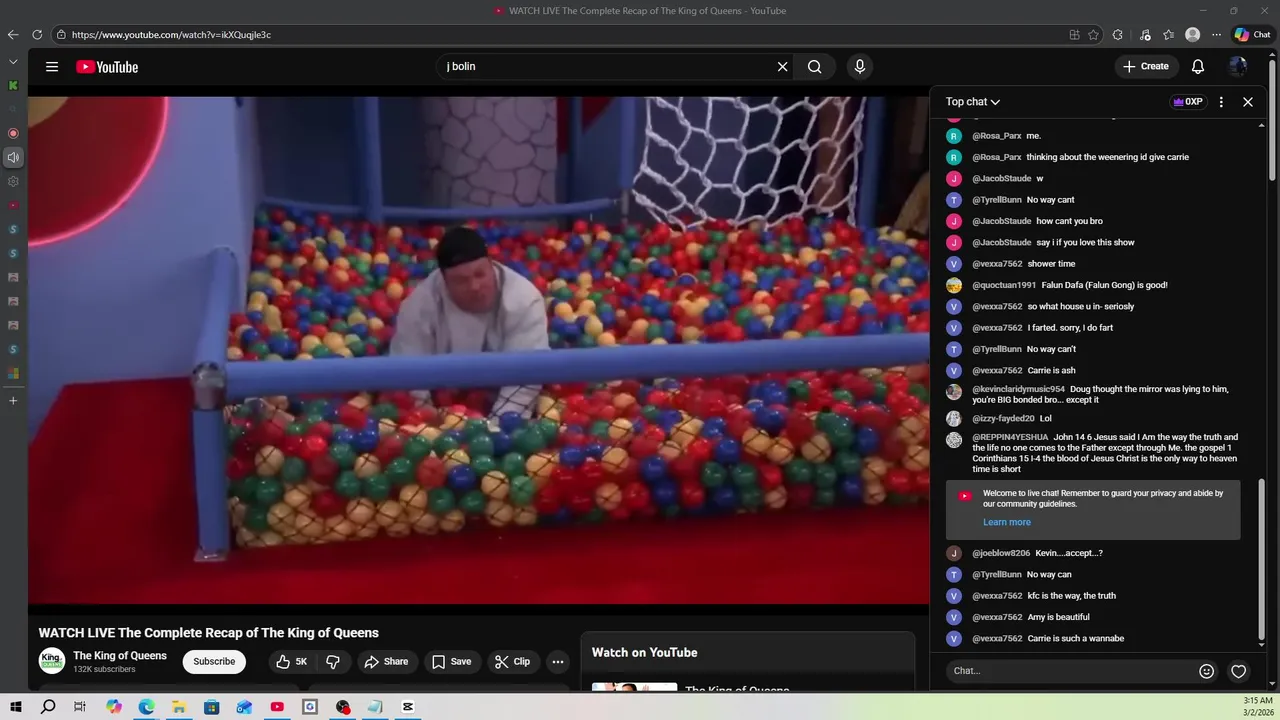Screen dimensions: 1280x720
Task: Open File Explorer from taskbar
Action: click(x=179, y=707)
